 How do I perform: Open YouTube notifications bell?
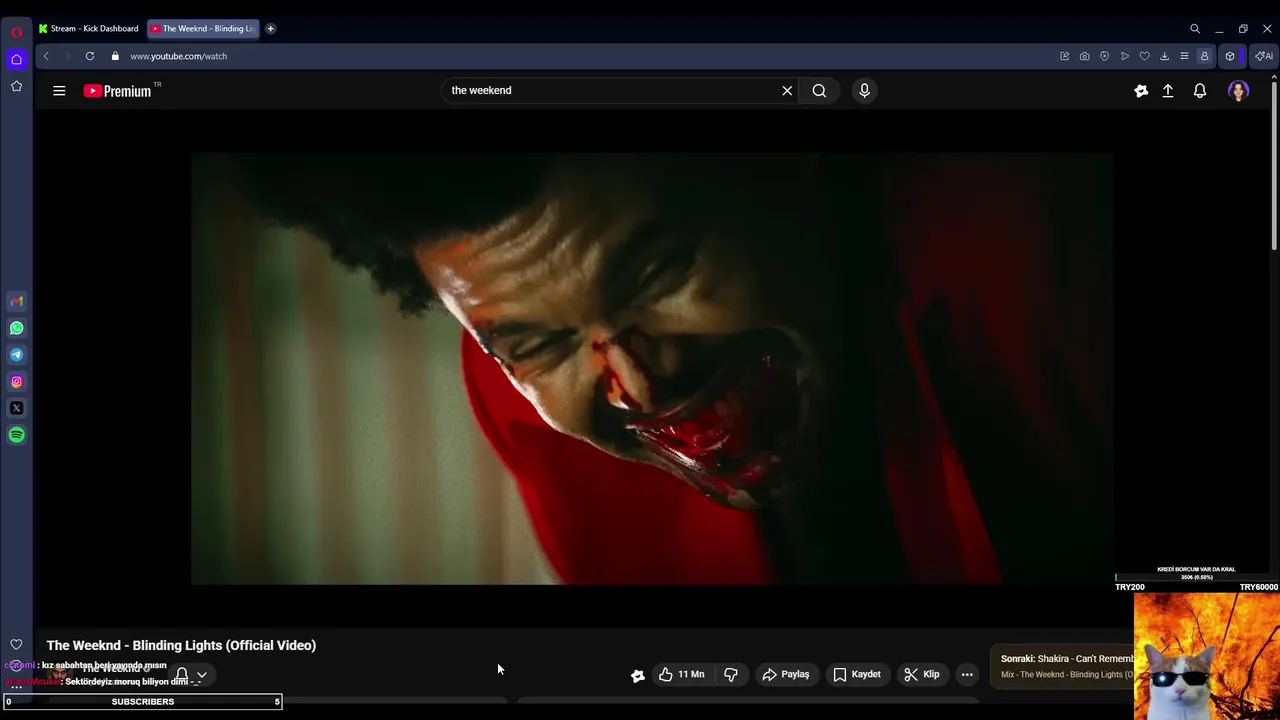(x=1200, y=91)
